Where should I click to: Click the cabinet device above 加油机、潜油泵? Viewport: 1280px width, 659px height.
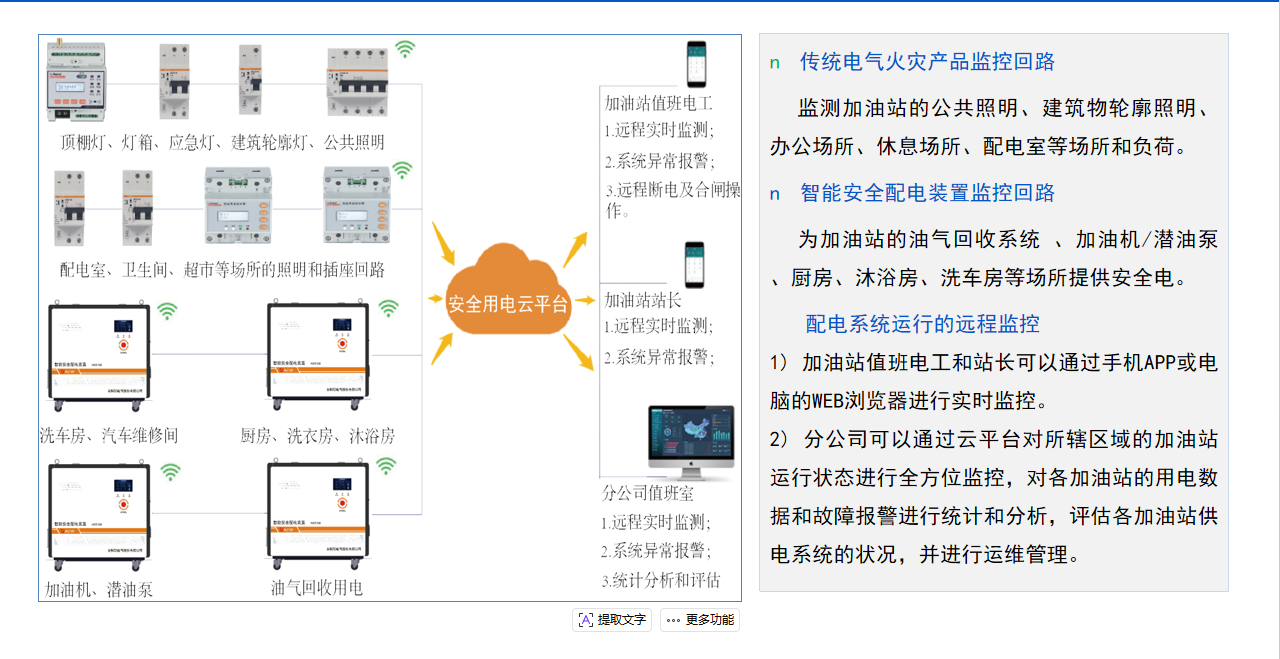point(100,517)
